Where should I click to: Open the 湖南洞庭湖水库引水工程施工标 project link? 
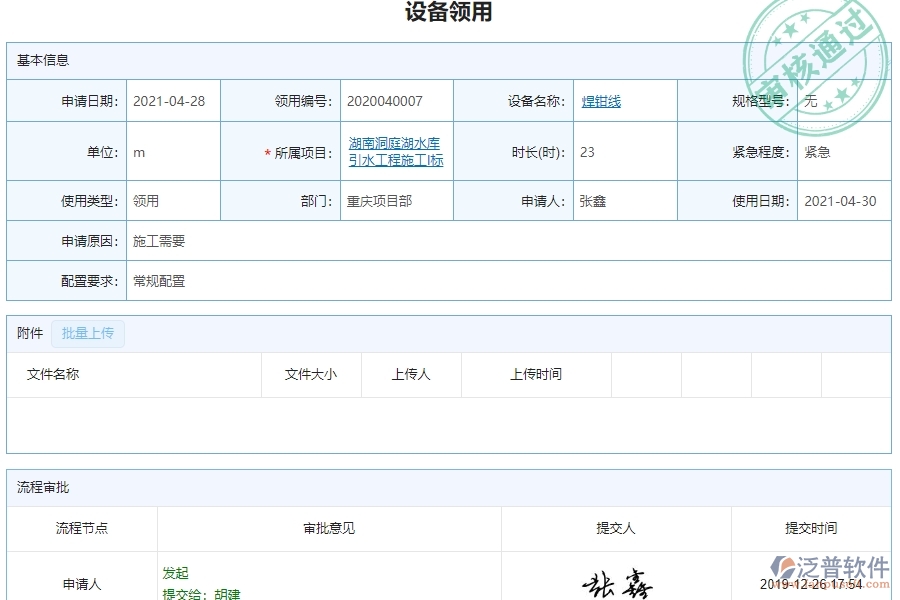coord(394,150)
